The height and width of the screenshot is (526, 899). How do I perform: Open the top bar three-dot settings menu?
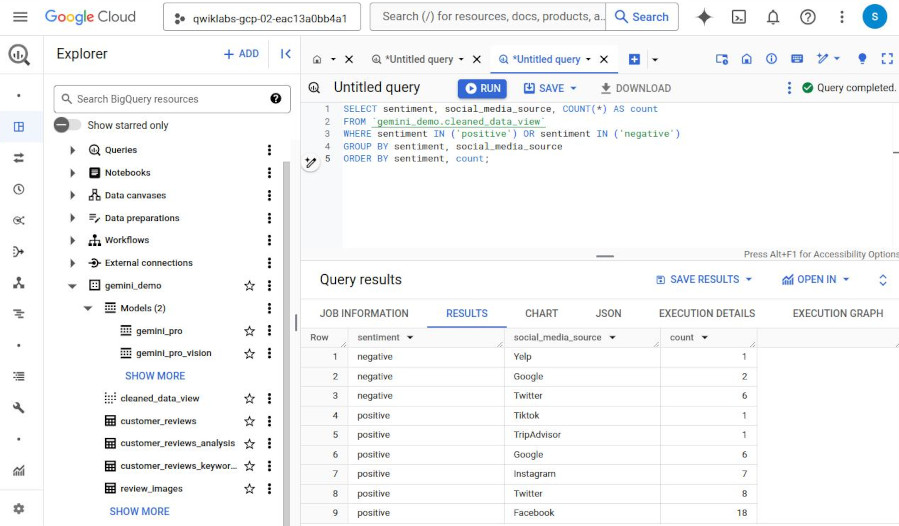pos(842,17)
